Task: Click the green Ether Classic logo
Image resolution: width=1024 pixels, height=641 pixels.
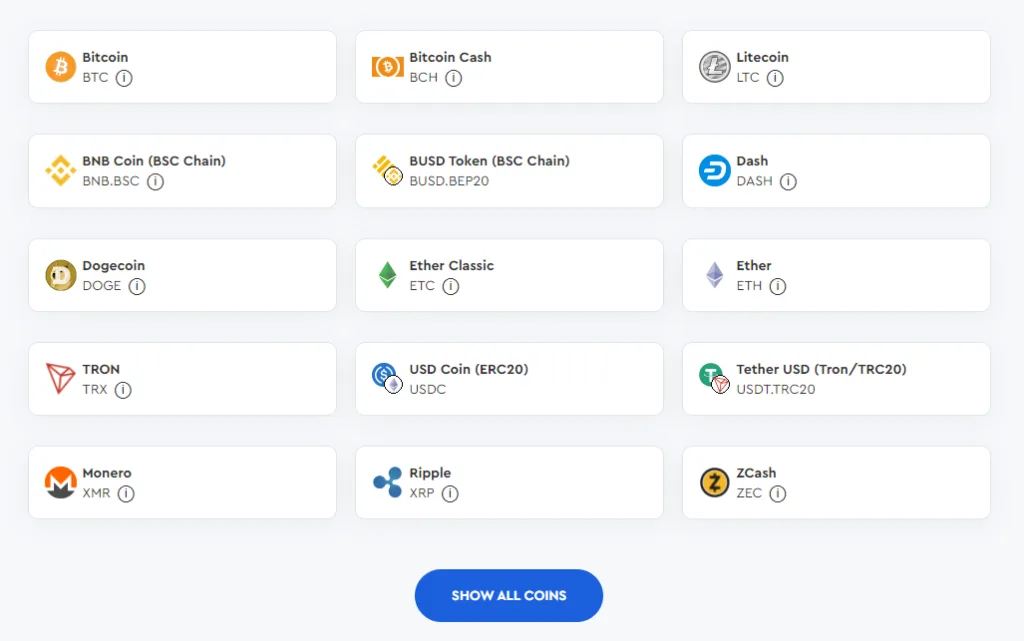Action: tap(388, 275)
